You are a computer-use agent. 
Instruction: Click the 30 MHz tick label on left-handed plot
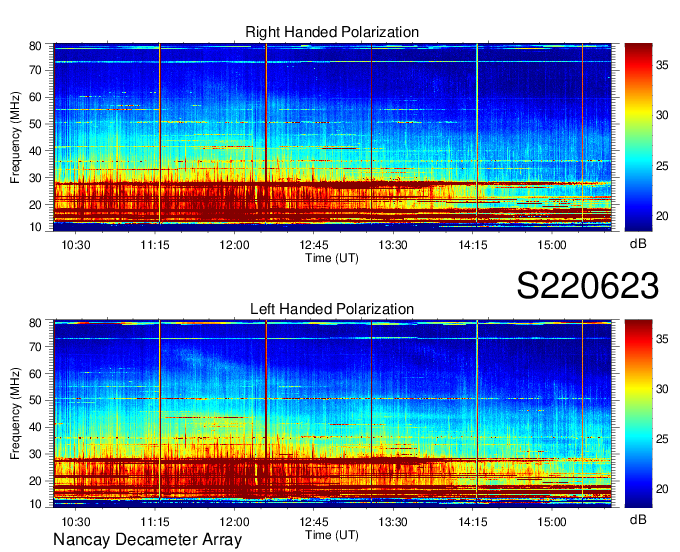(35, 454)
